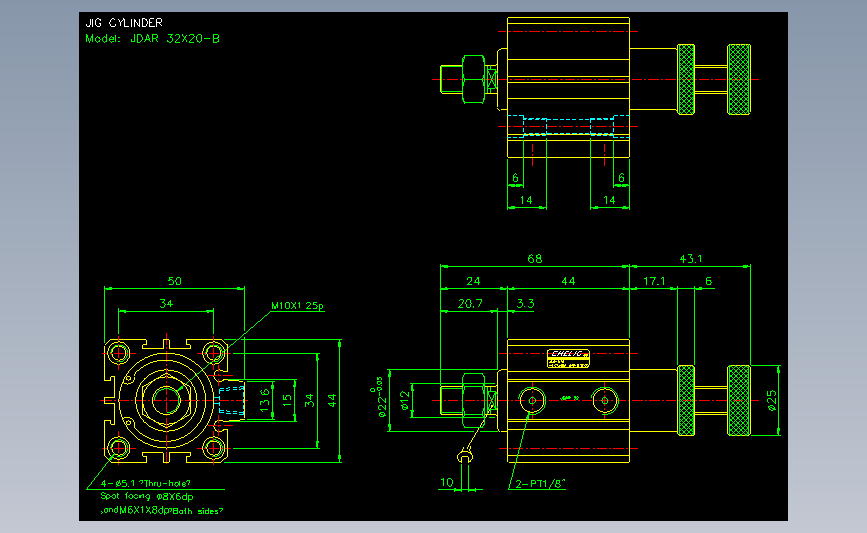Click the "ø12" diameter dimension
This screenshot has height=533, width=867.
click(405, 400)
